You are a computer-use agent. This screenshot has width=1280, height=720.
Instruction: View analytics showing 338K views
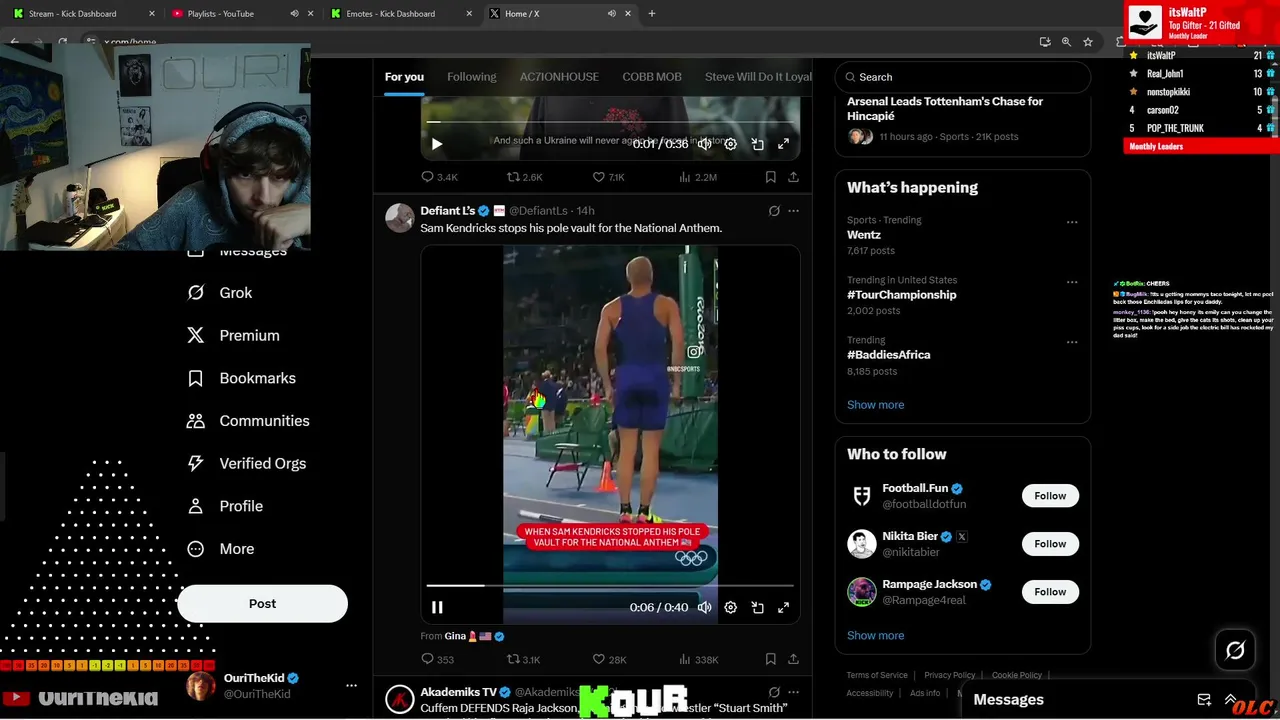pos(698,659)
